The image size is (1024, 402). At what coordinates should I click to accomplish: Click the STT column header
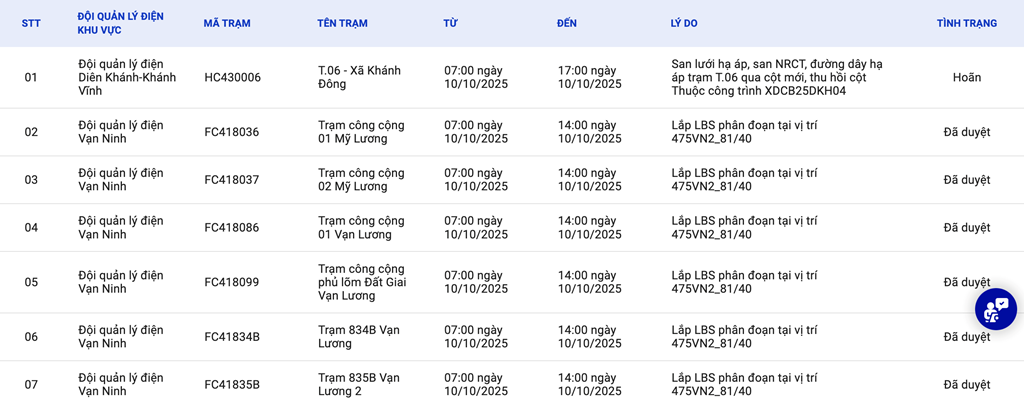(31, 23)
